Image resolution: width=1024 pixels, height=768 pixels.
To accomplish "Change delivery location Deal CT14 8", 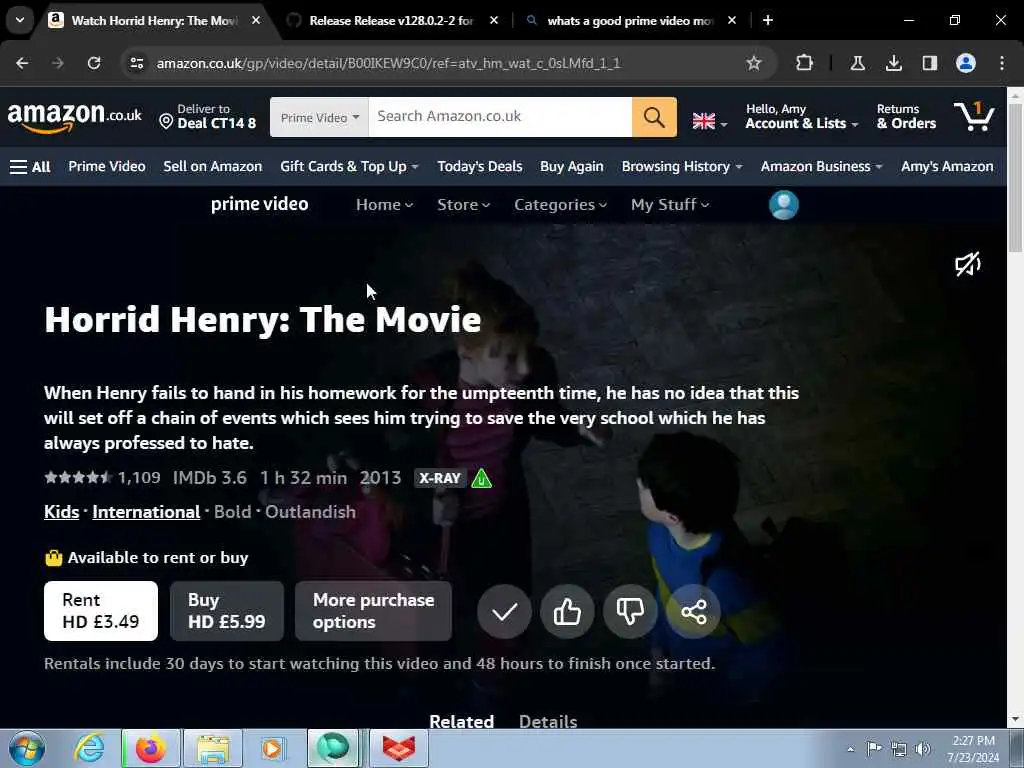I will pos(208,116).
